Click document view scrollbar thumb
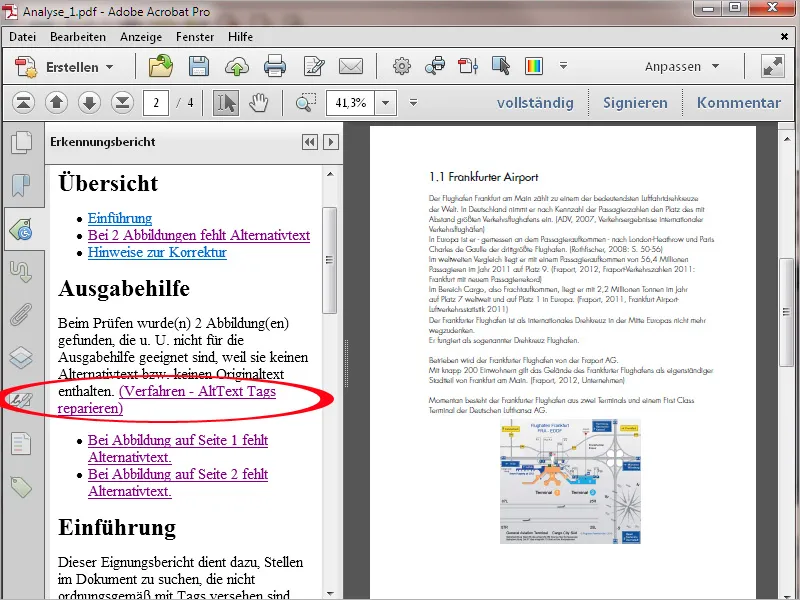The height and width of the screenshot is (600, 800). point(786,311)
